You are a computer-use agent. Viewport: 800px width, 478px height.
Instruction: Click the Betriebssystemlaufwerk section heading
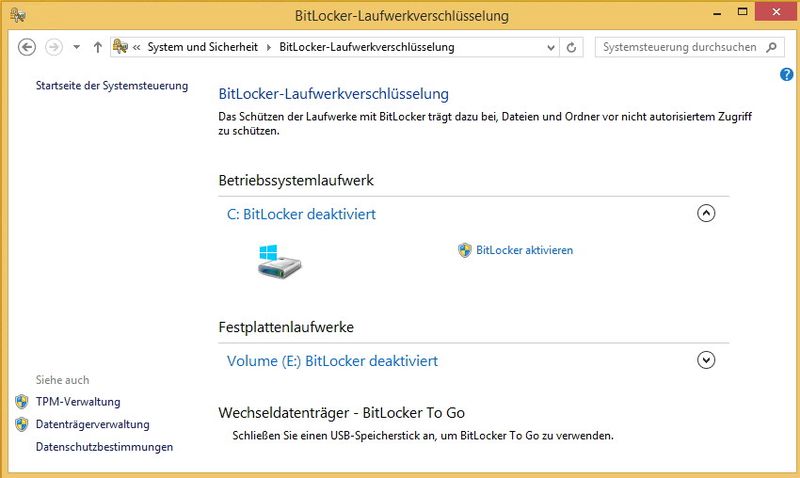pyautogui.click(x=296, y=180)
